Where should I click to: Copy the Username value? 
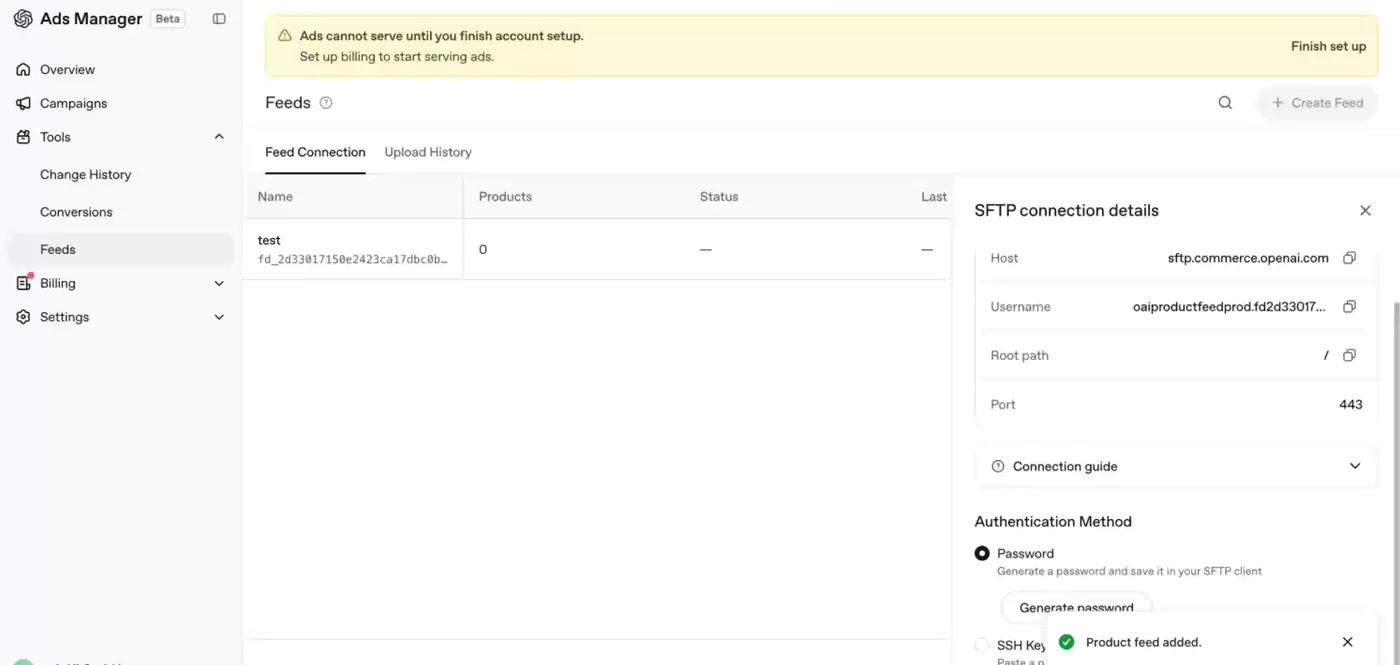1349,307
